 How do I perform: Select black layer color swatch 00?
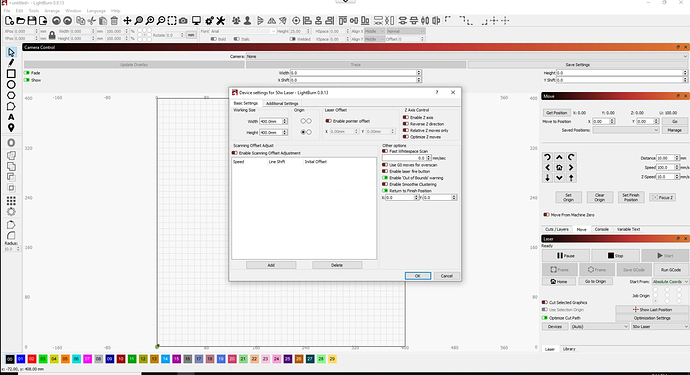click(10, 359)
